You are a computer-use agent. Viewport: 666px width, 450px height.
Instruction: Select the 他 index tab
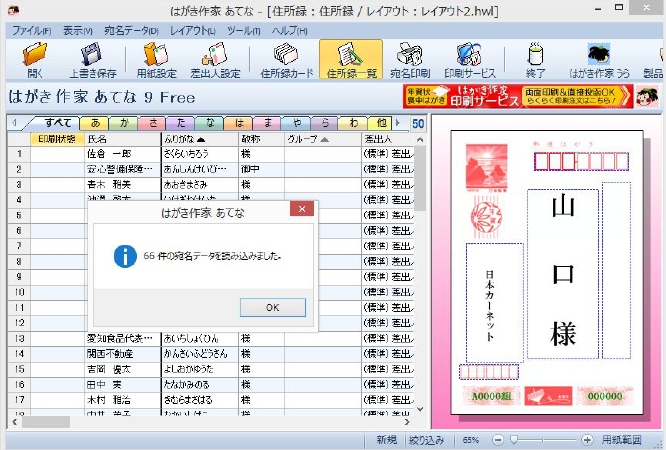coord(381,123)
